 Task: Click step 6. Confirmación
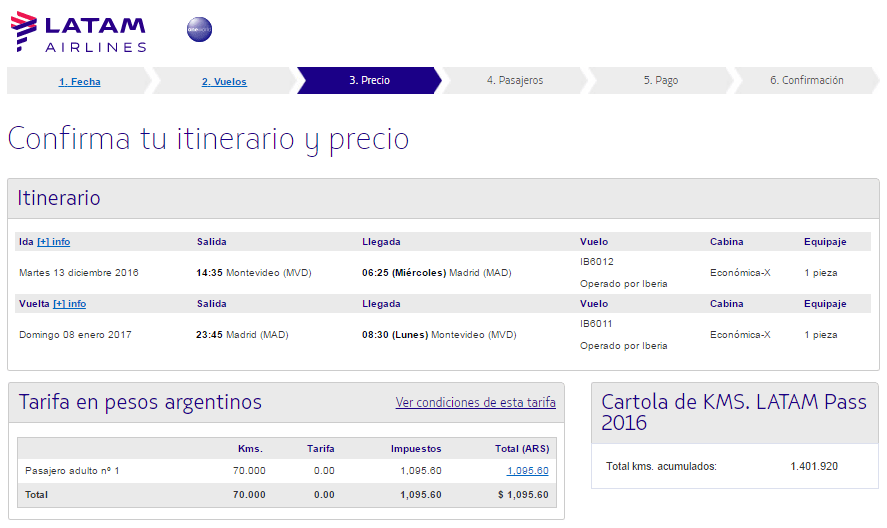coord(807,80)
